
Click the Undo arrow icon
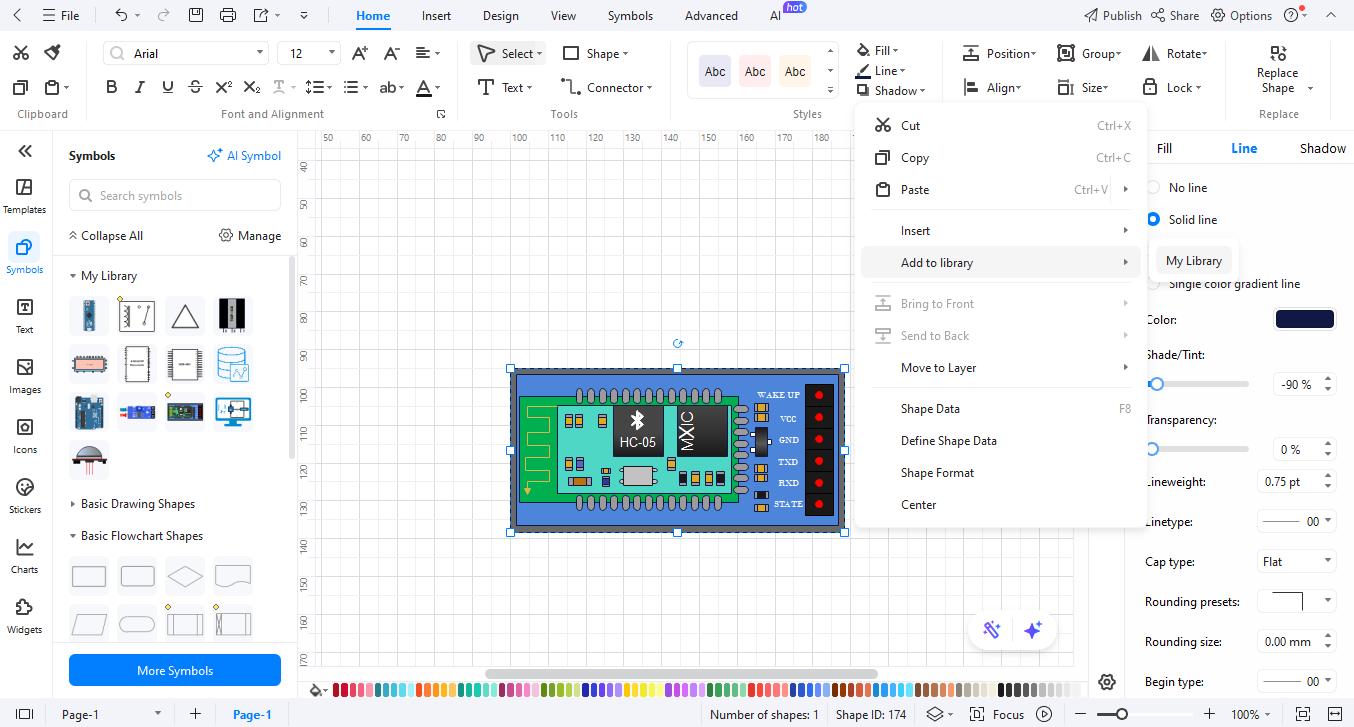click(x=121, y=15)
